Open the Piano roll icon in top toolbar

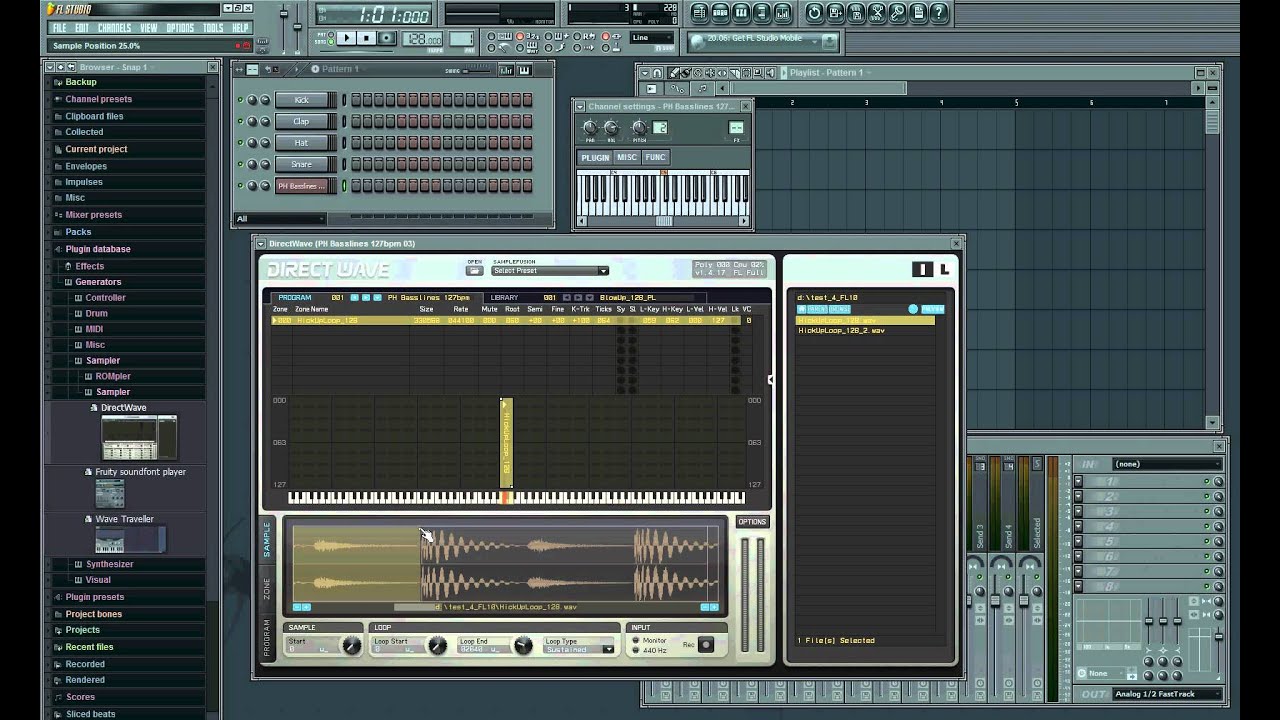coord(741,13)
